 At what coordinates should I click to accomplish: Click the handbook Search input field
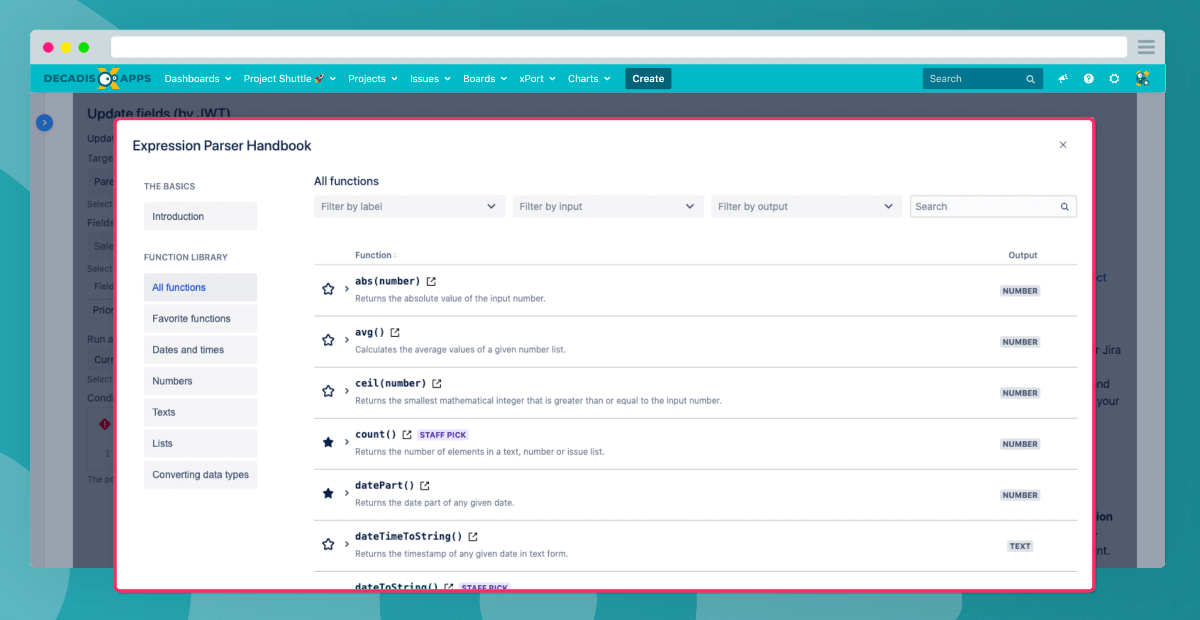coord(993,206)
